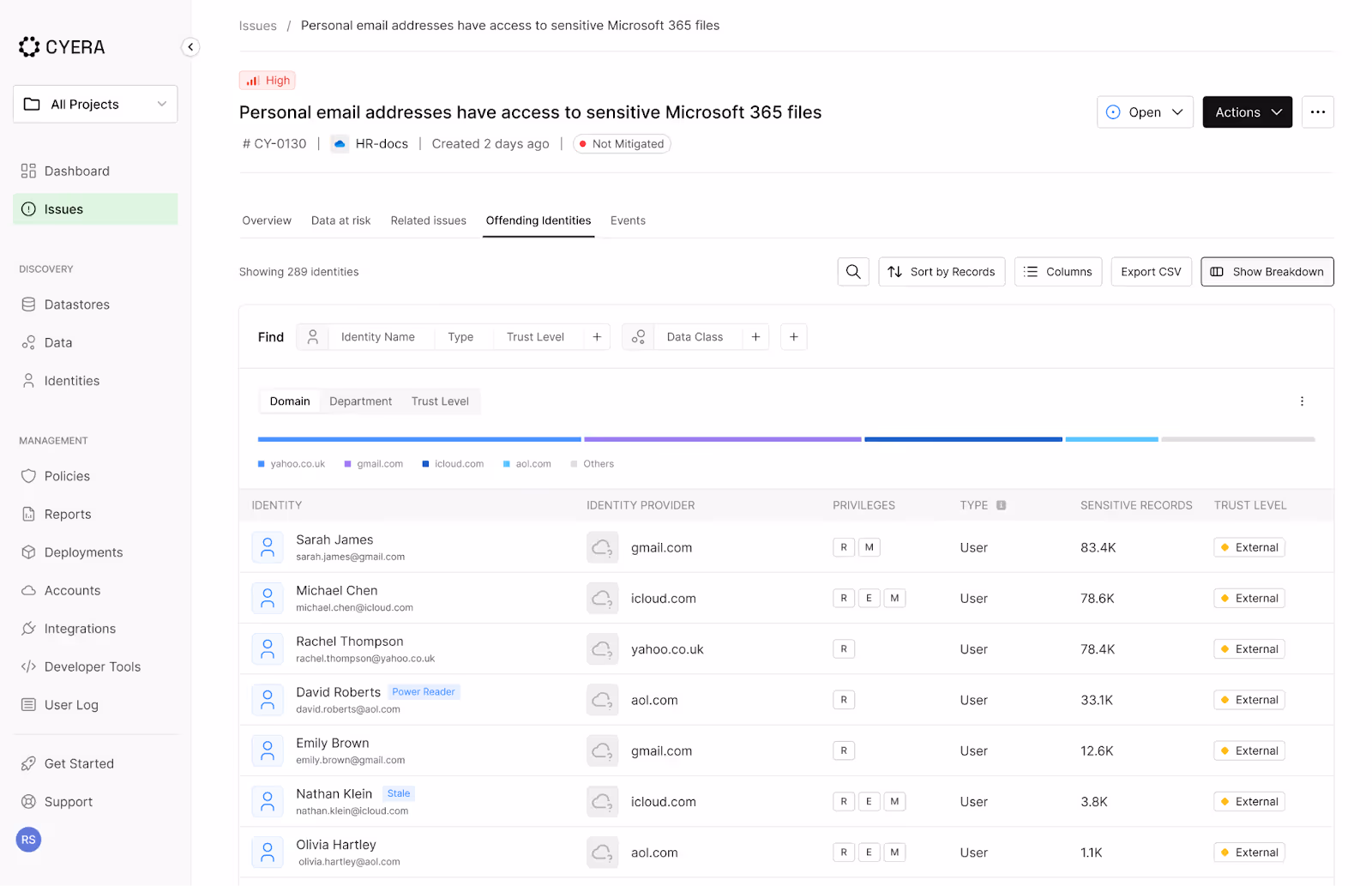This screenshot has width=1372, height=886.
Task: Click the Identity Name filter
Action: (x=378, y=337)
